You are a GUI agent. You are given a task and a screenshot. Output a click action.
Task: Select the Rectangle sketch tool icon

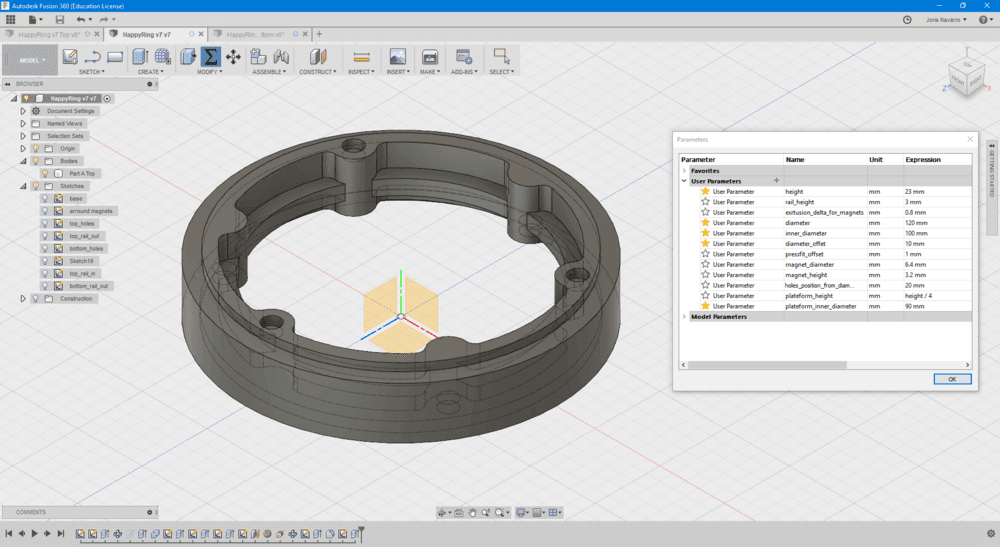(115, 57)
